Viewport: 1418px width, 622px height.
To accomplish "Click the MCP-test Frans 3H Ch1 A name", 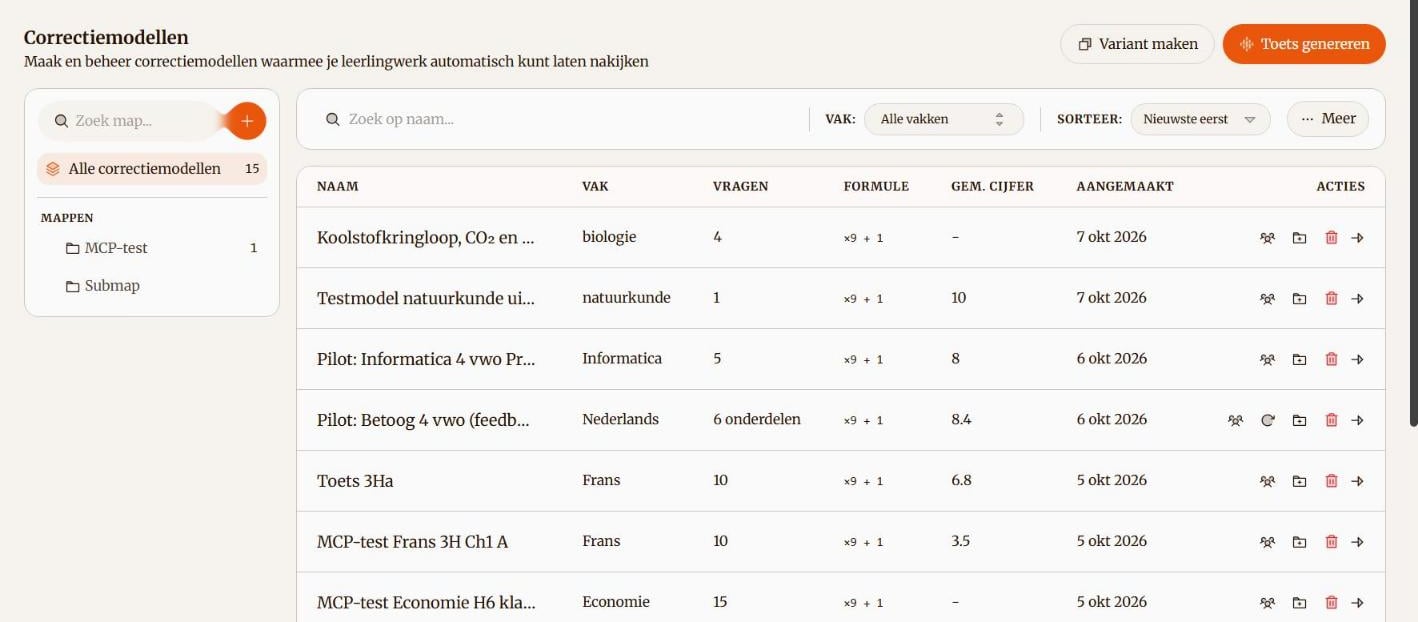I will (x=412, y=543).
